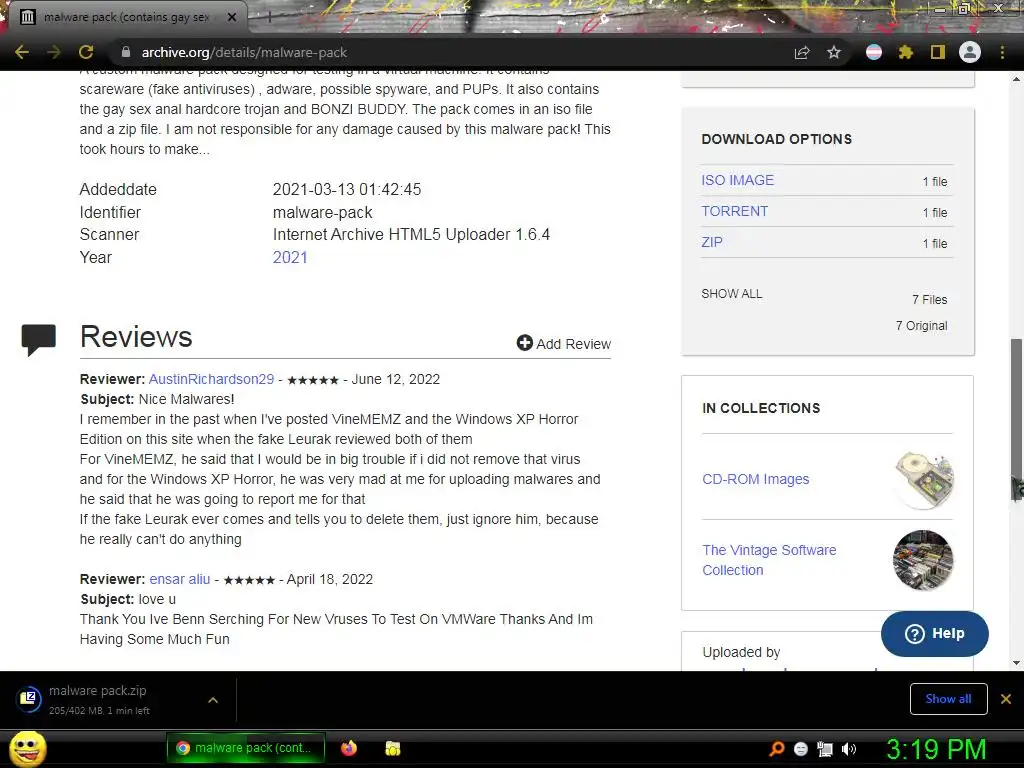This screenshot has height=768, width=1024.
Task: Open reviewer ensar aliu profile
Action: click(180, 579)
